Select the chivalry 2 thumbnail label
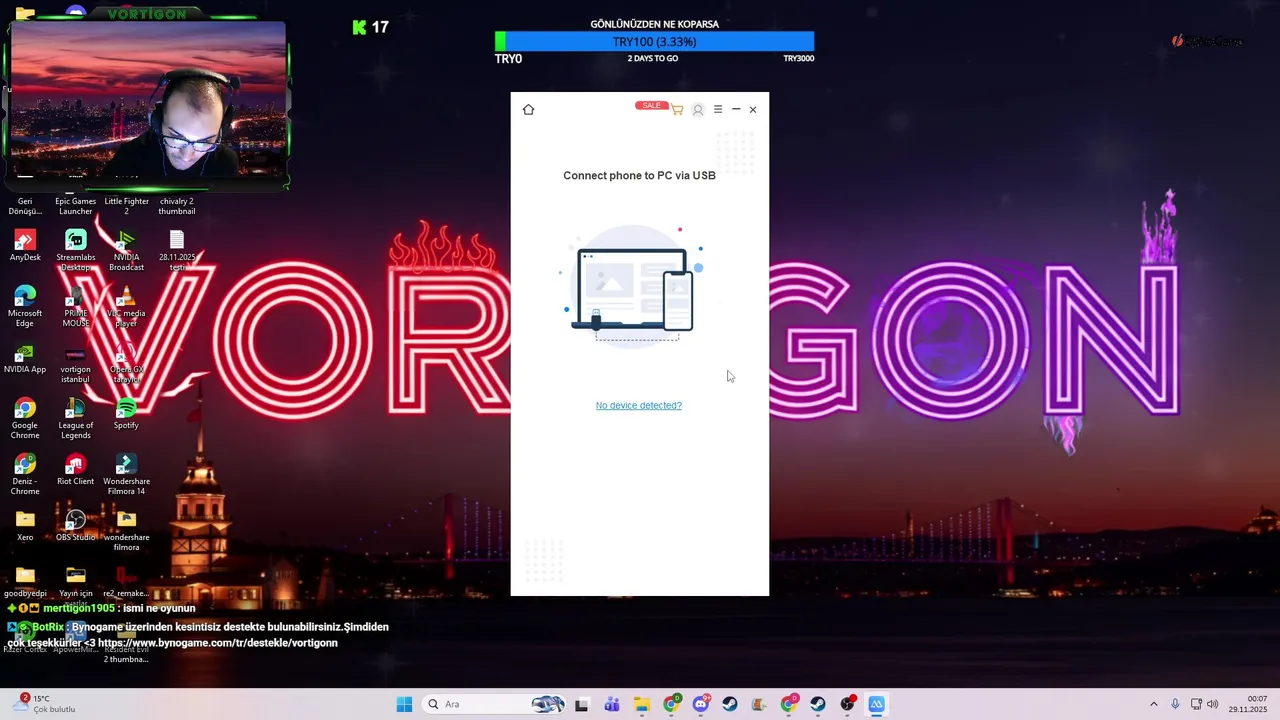This screenshot has height=720, width=1280. tap(177, 206)
